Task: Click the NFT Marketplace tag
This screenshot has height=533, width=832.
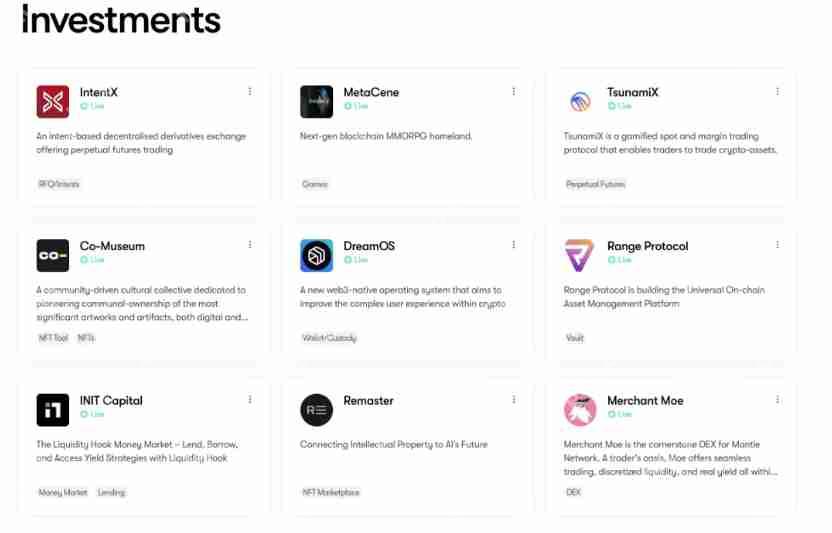Action: click(x=331, y=492)
